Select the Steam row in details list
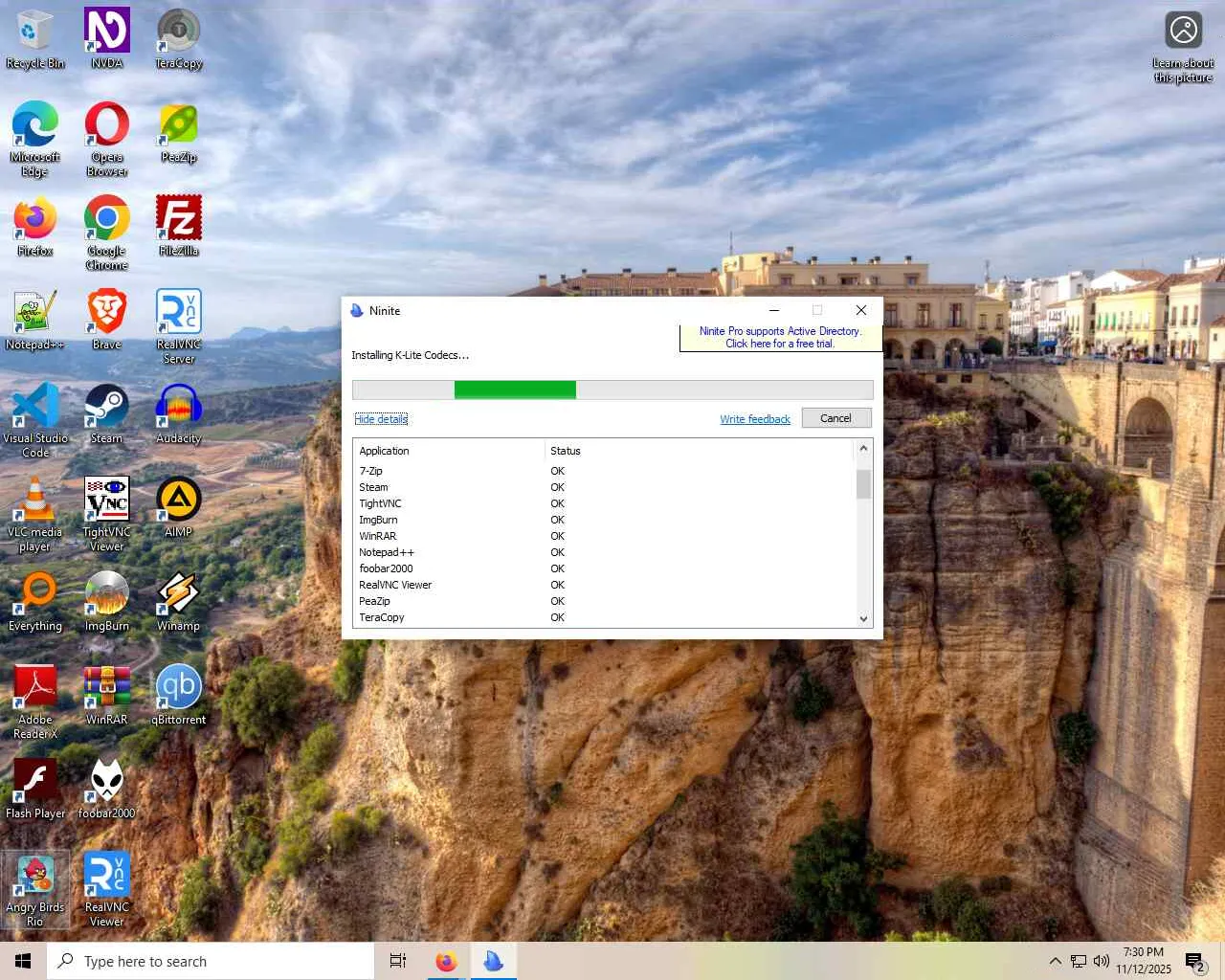This screenshot has height=980, width=1225. click(x=603, y=487)
